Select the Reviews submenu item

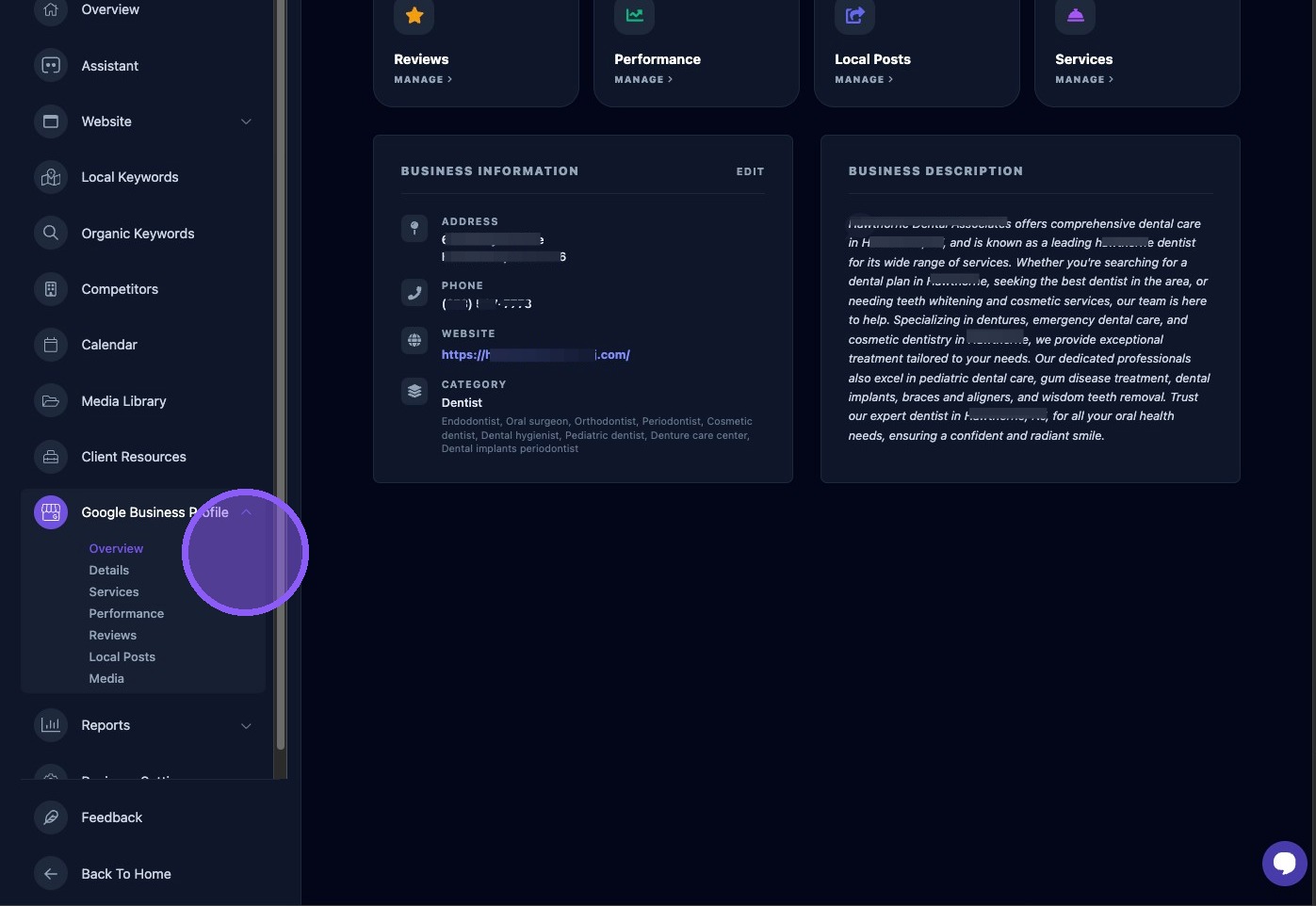113,636
